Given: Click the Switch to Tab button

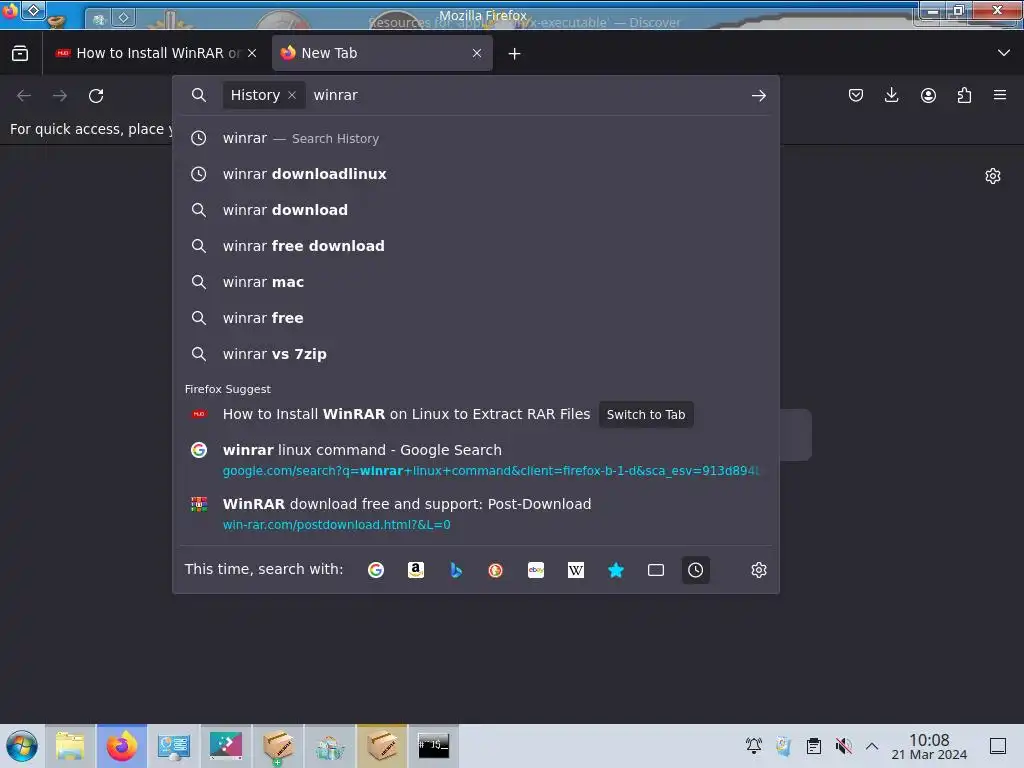Looking at the screenshot, I should click(x=646, y=415).
